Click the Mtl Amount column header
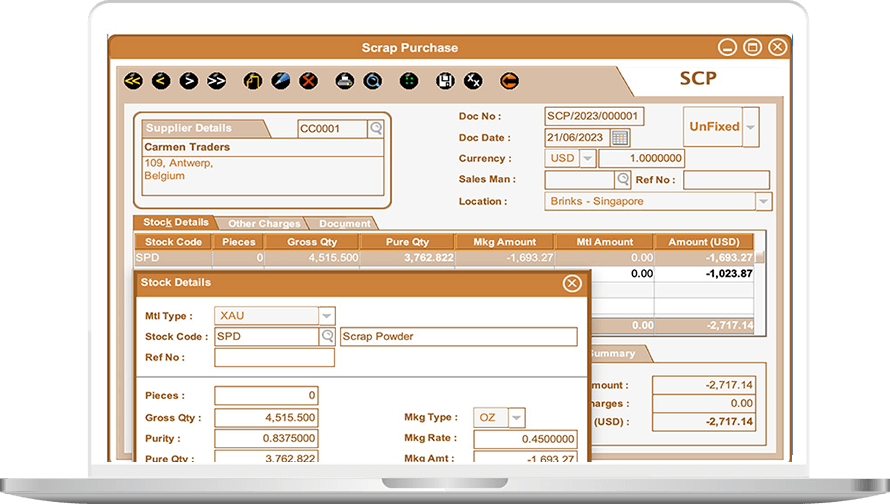This screenshot has height=504, width=890. point(604,242)
